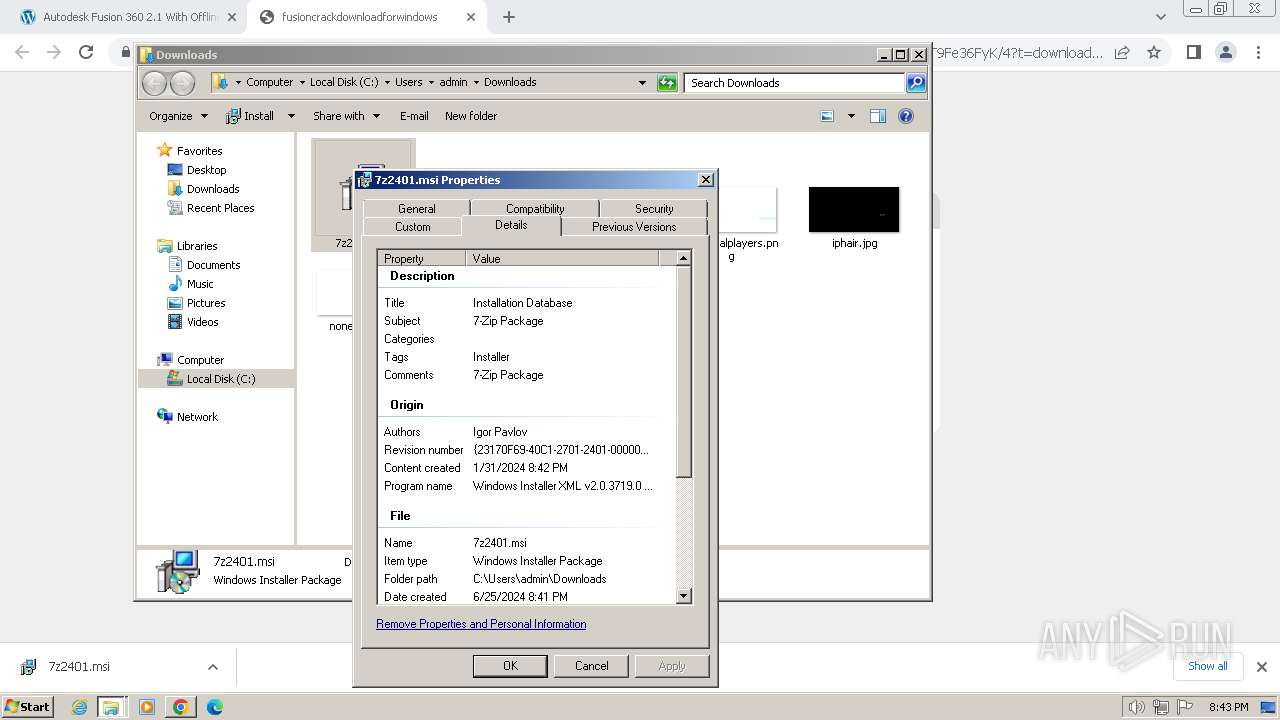Click the Search Downloads input field
The height and width of the screenshot is (720, 1280).
(x=795, y=83)
